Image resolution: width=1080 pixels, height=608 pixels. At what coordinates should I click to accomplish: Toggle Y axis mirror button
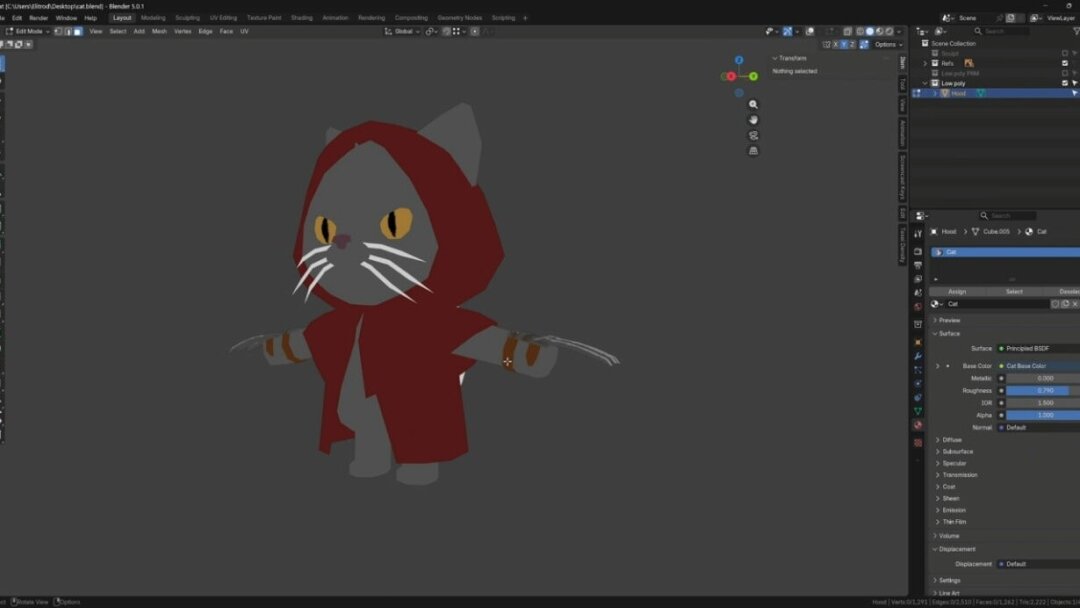pyautogui.click(x=844, y=44)
